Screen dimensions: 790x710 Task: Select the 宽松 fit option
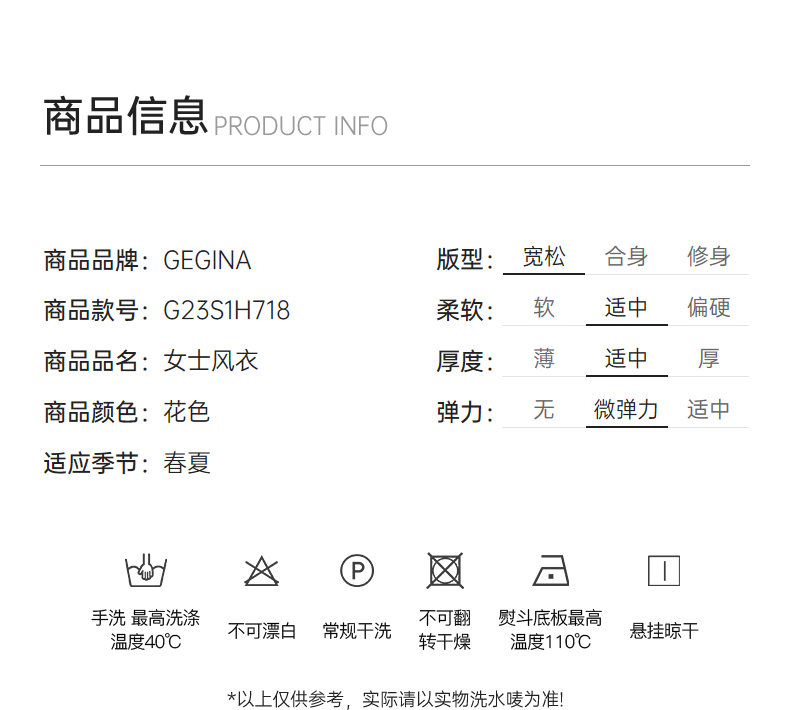[x=544, y=257]
